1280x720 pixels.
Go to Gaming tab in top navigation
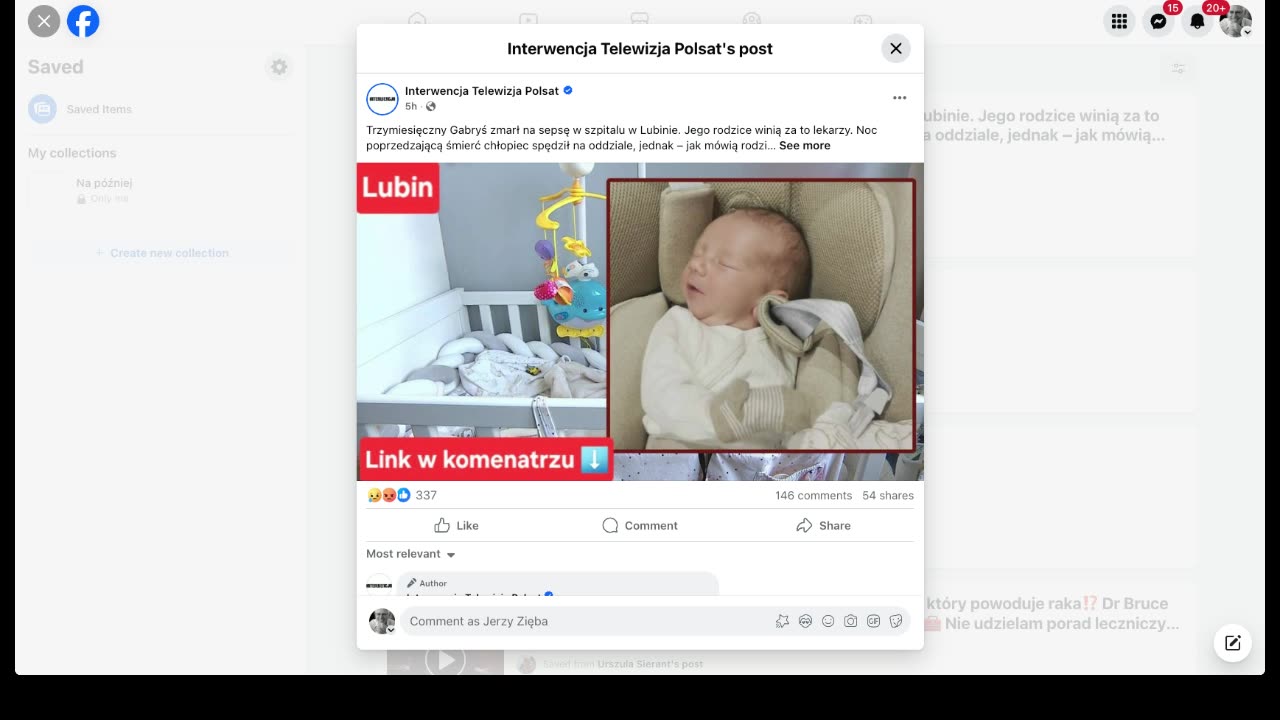tap(863, 19)
